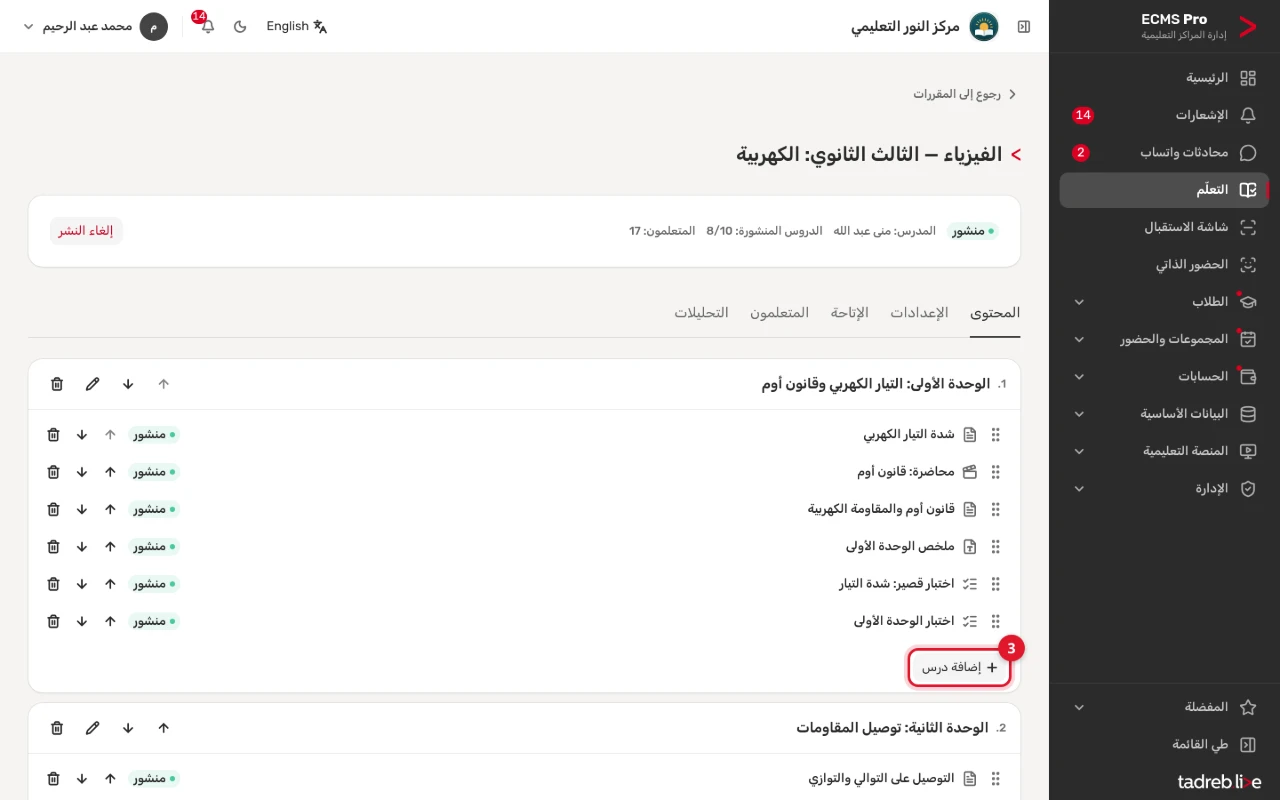1280x800 pixels.
Task: Open الإشعارات in sidebar
Action: tap(1164, 115)
